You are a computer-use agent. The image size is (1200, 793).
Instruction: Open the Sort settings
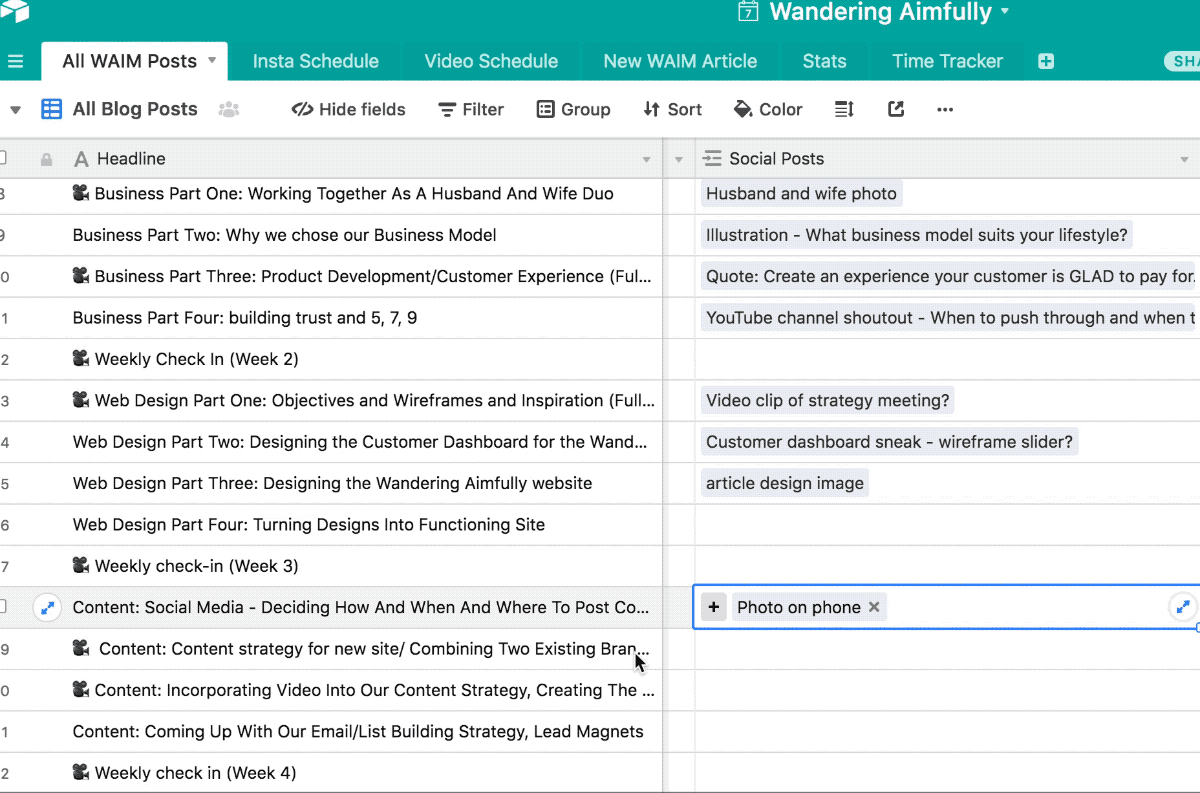pos(672,109)
